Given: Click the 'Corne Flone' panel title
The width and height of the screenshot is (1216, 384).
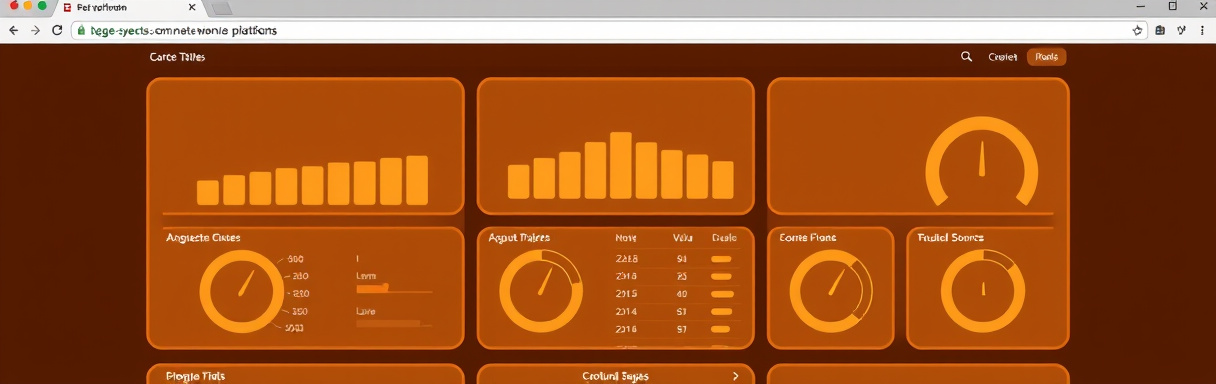Looking at the screenshot, I should tap(808, 238).
